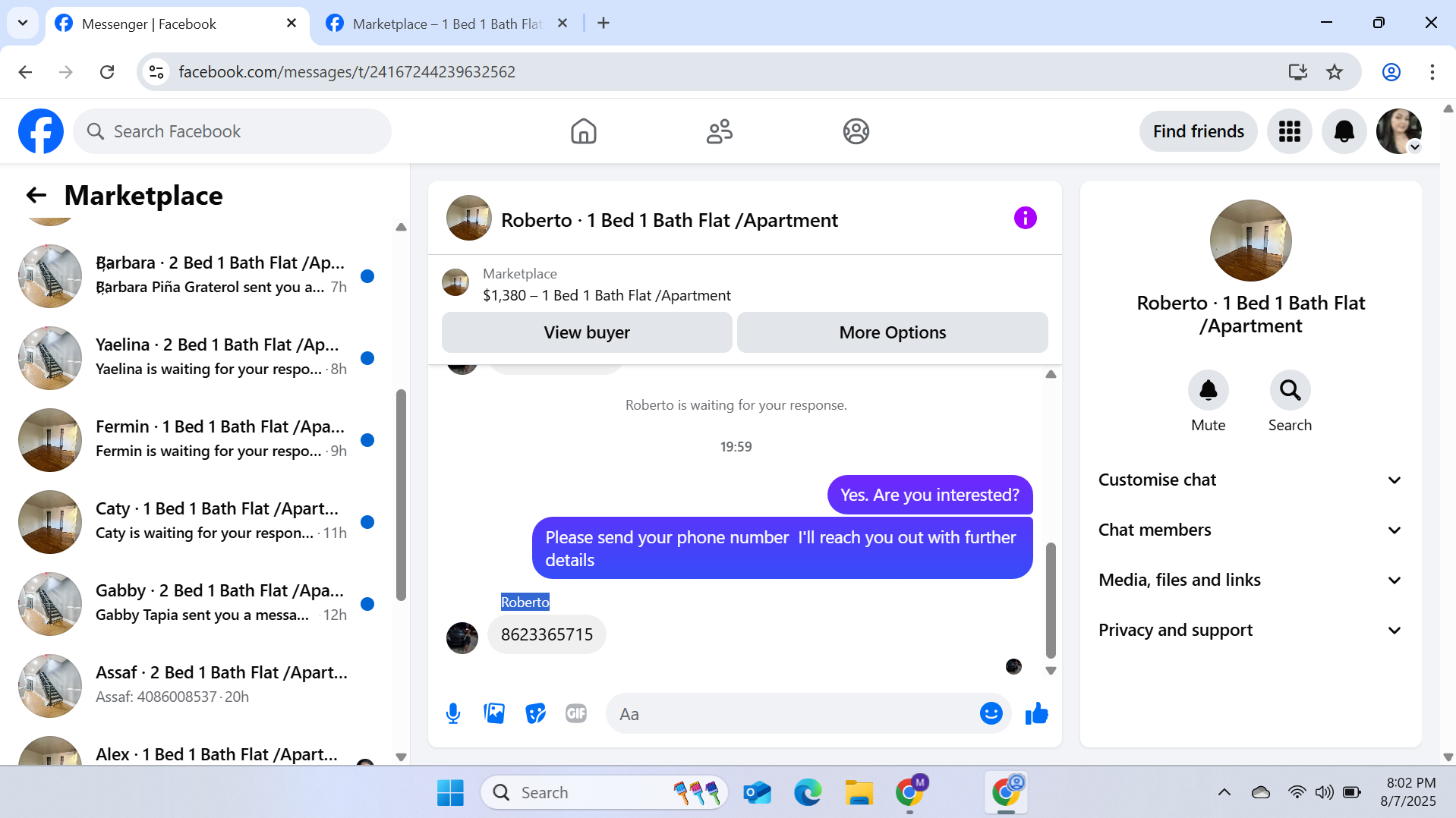Open the Assaf 2 Bed conversation
Viewport: 1456px width, 818px height.
[x=199, y=685]
